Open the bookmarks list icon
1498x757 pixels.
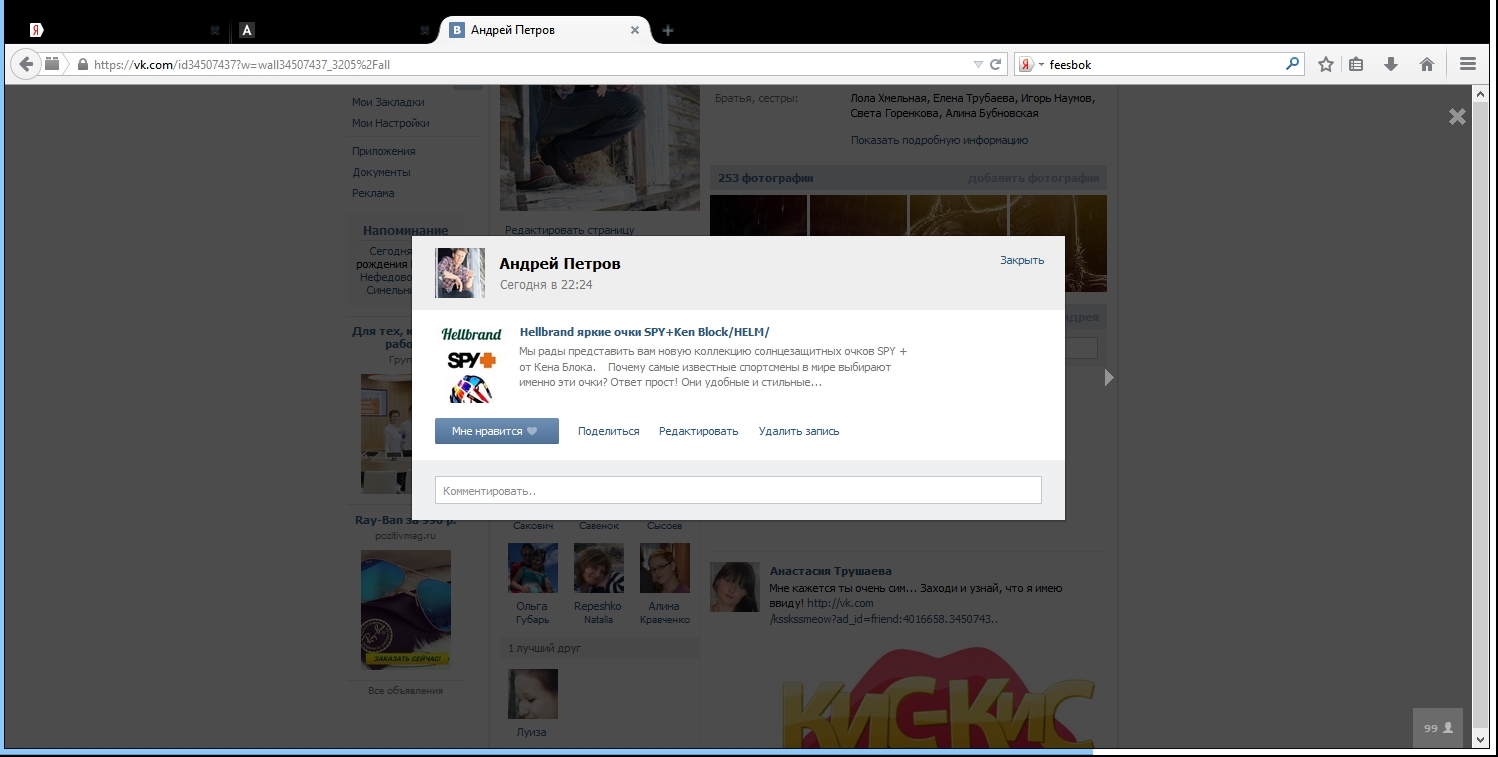pos(1356,64)
